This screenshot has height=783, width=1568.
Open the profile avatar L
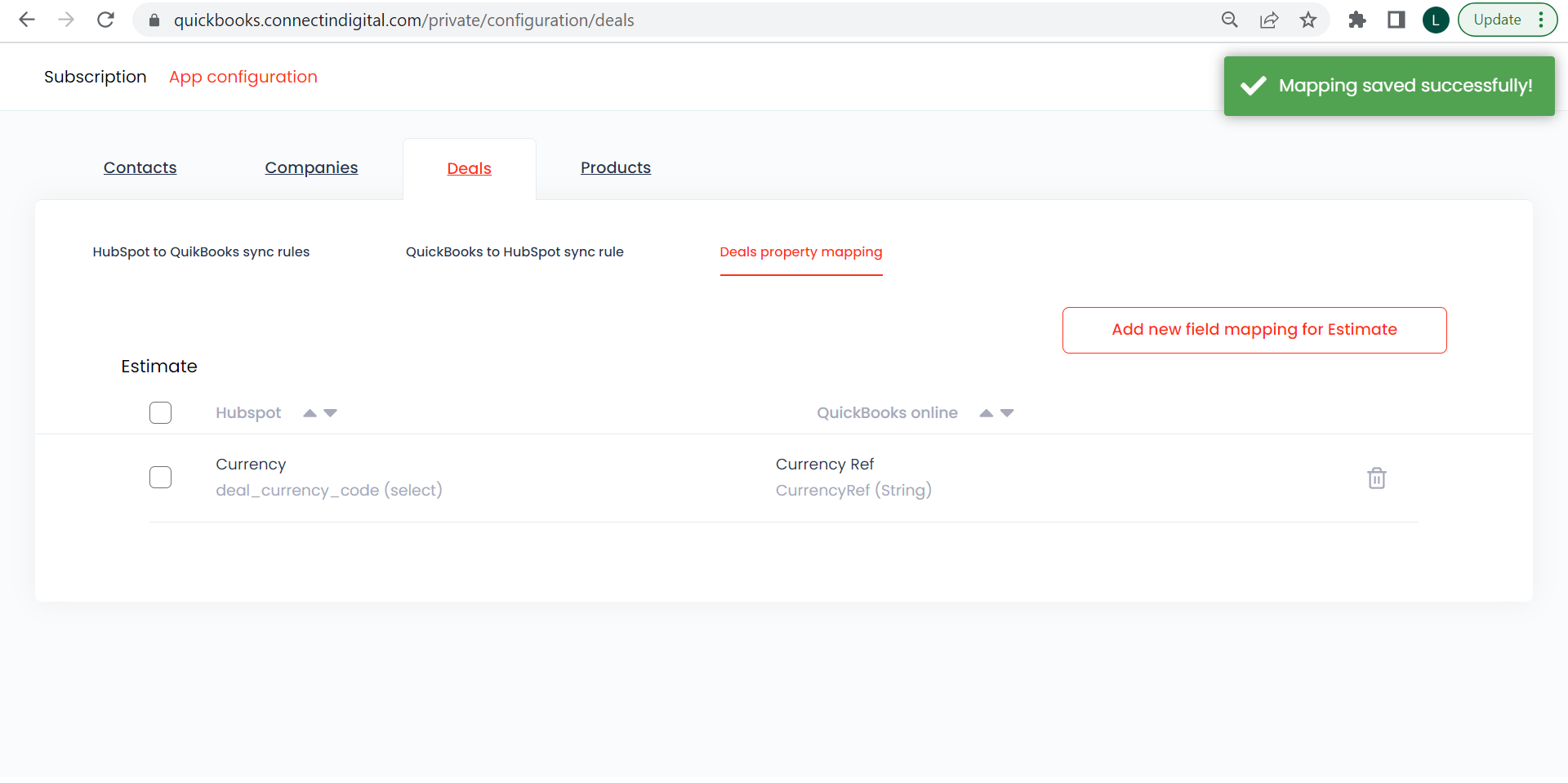pos(1436,20)
